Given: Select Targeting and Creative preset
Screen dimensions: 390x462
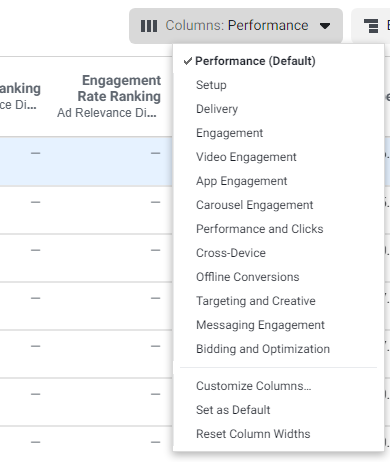Looking at the screenshot, I should [x=256, y=301].
